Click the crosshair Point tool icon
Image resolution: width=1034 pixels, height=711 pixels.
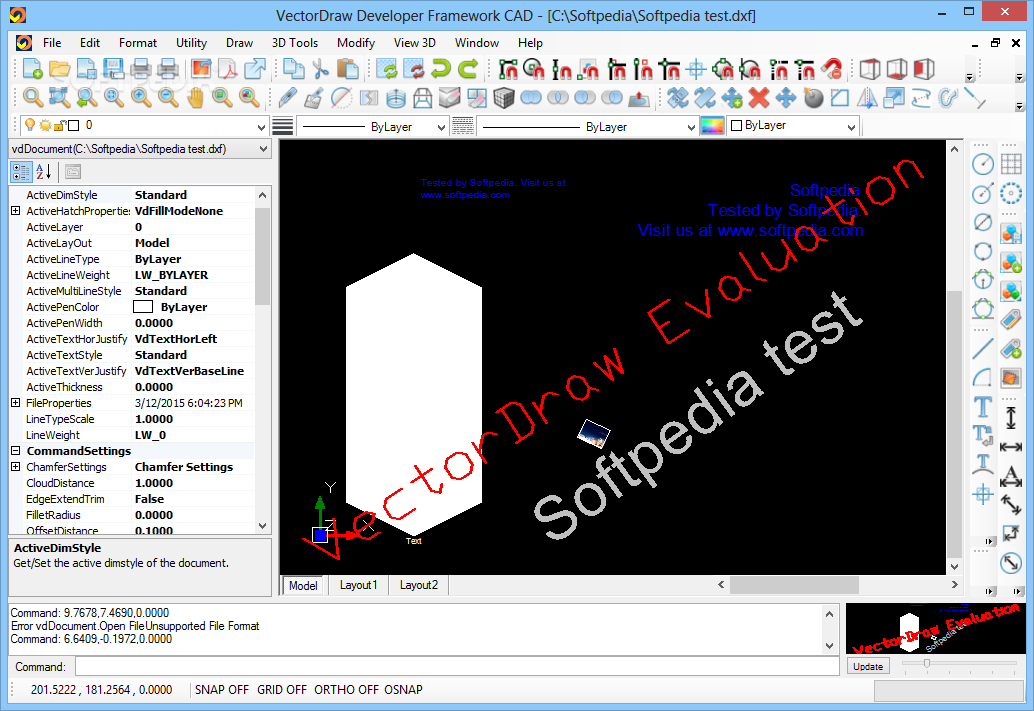click(x=983, y=493)
